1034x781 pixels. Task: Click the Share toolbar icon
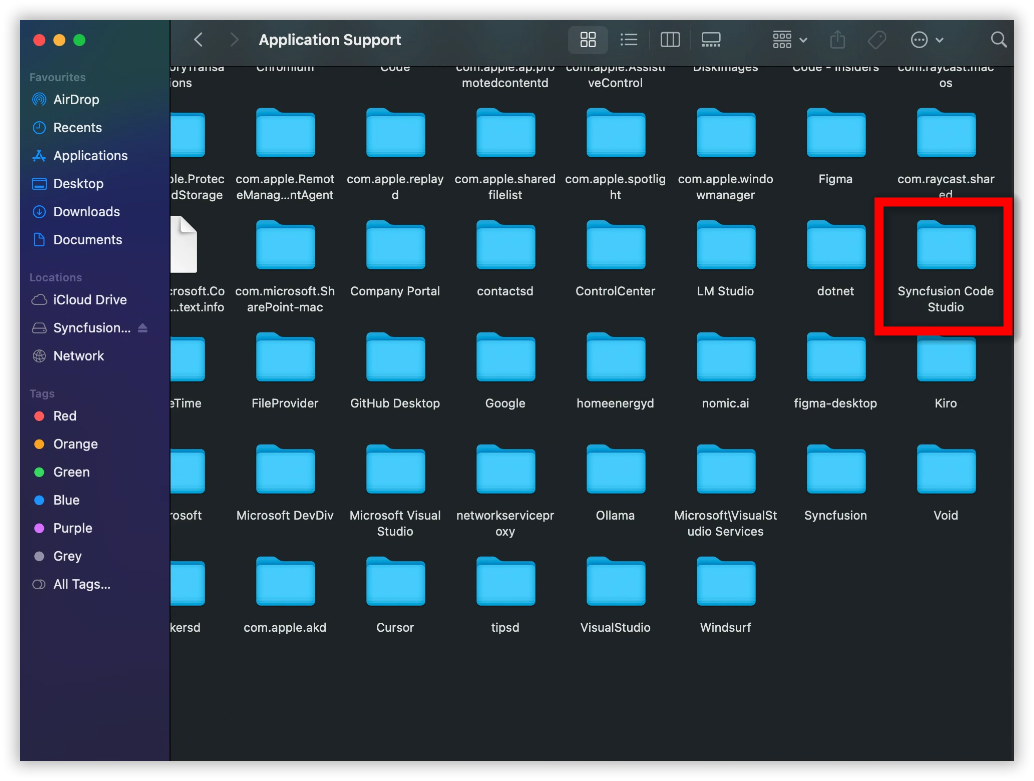coord(838,40)
